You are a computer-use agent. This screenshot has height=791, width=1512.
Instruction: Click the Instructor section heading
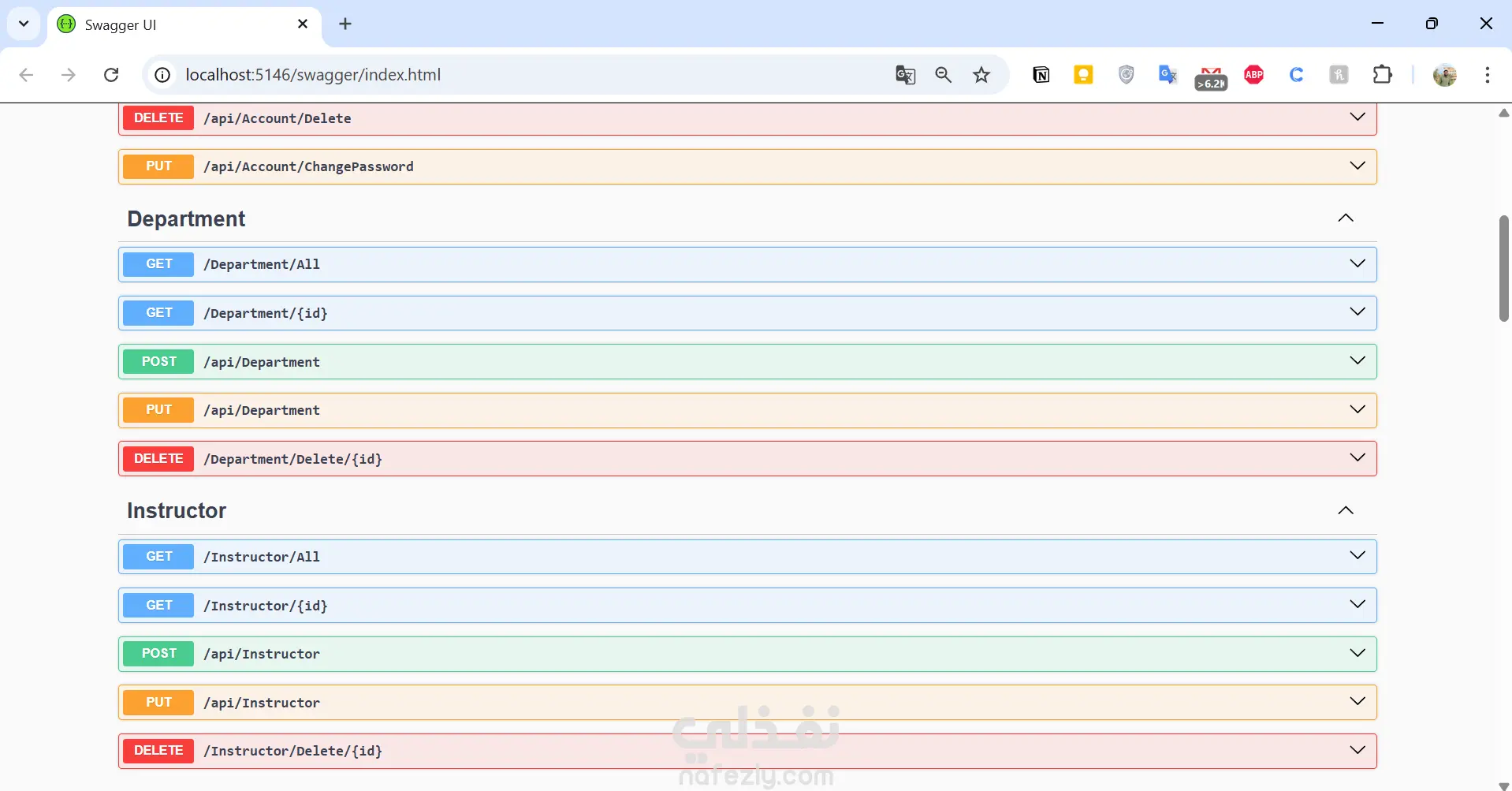177,511
